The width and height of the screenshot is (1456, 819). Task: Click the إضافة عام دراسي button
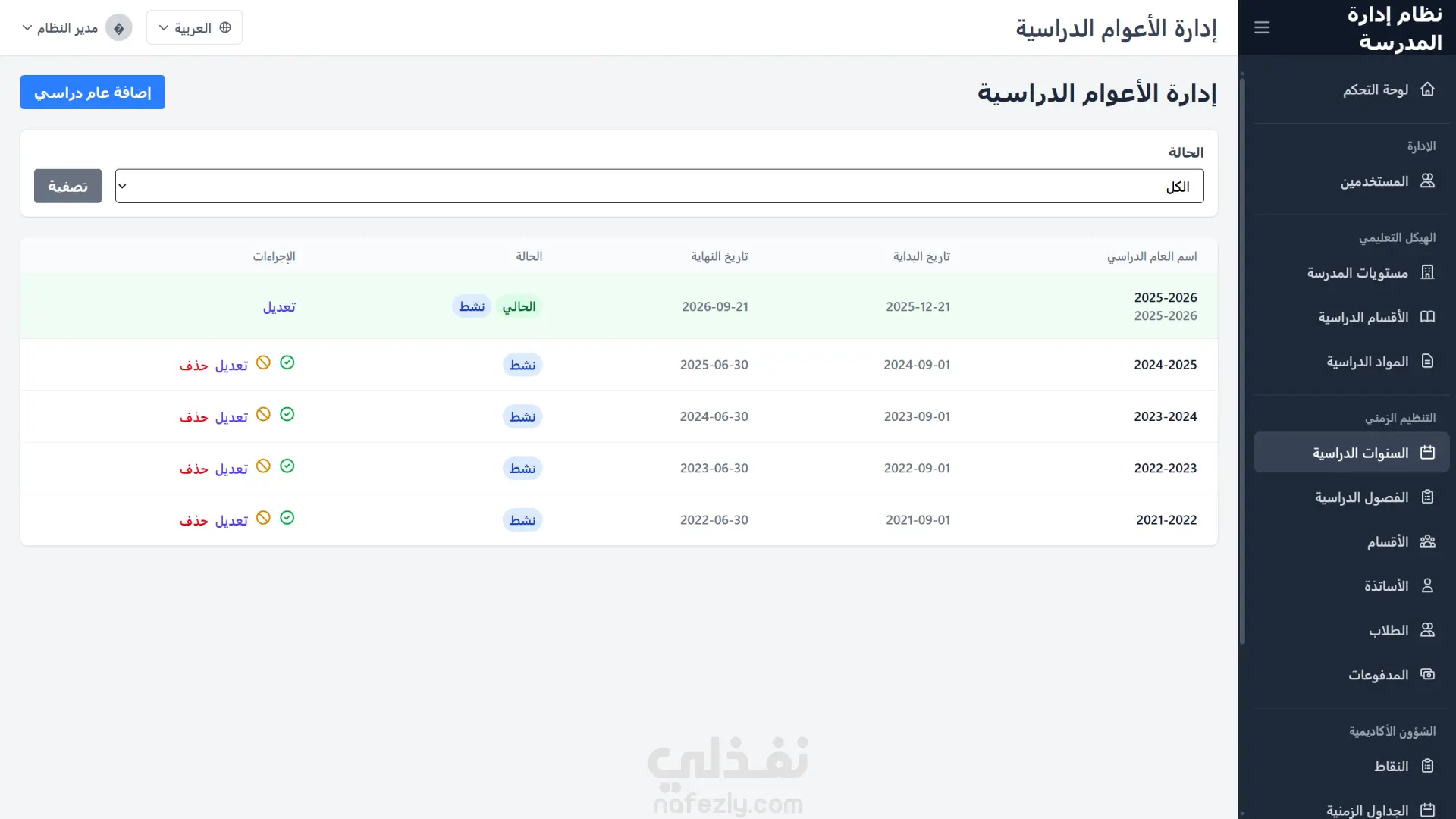[x=93, y=93]
